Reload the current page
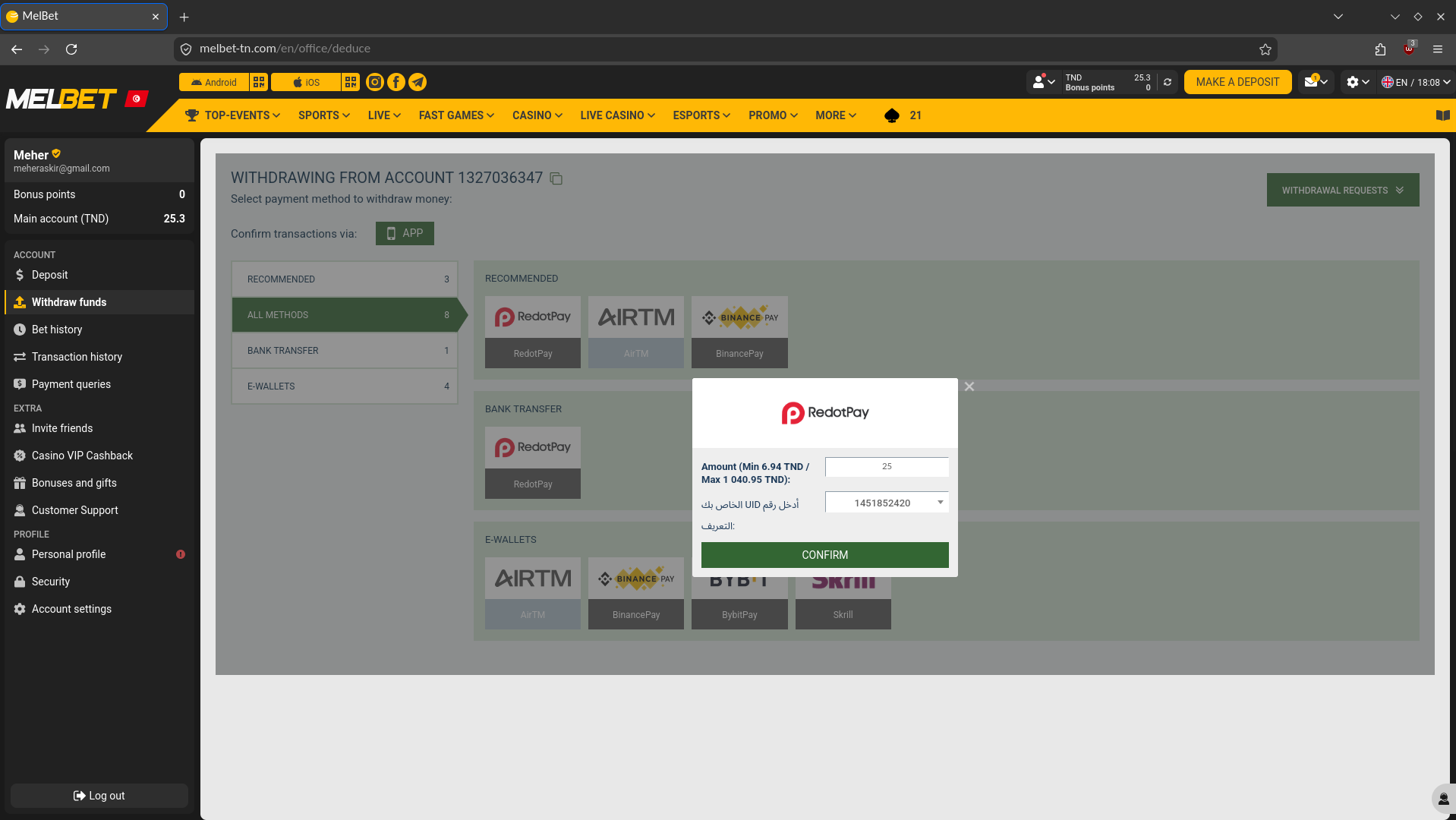Viewport: 1456px width, 820px height. (x=71, y=49)
